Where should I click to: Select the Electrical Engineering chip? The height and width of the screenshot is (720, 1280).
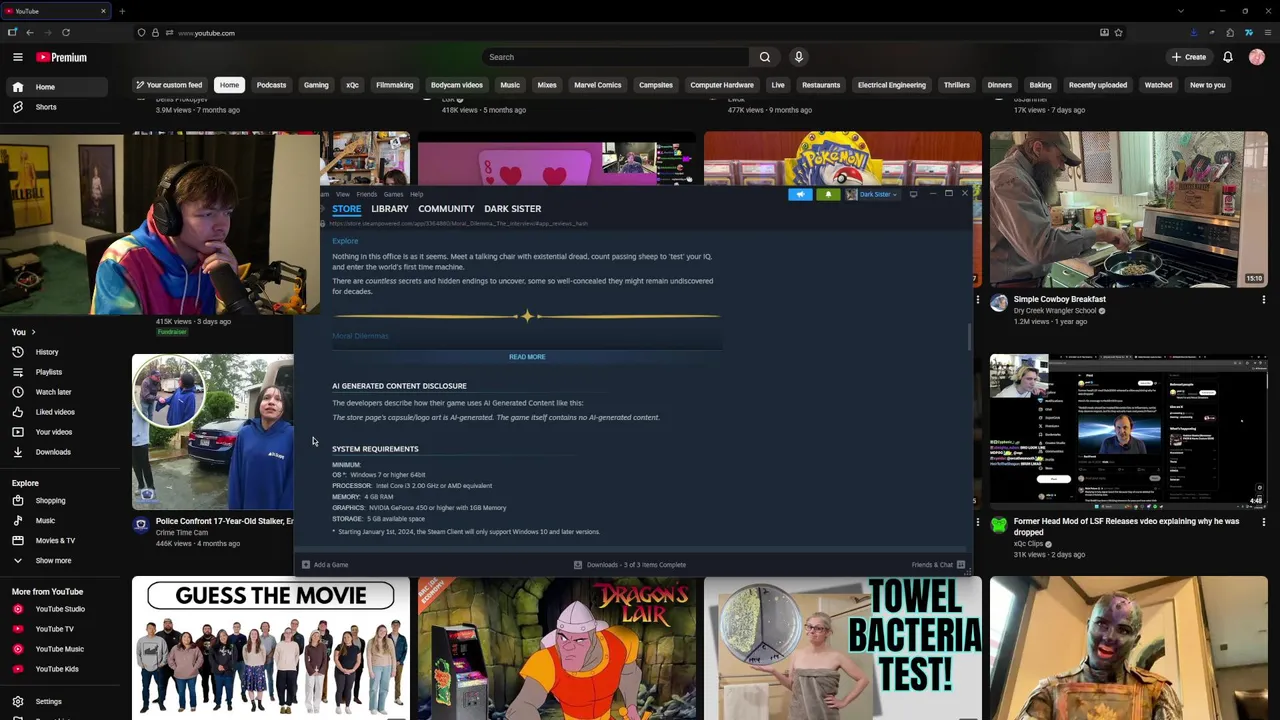point(891,85)
